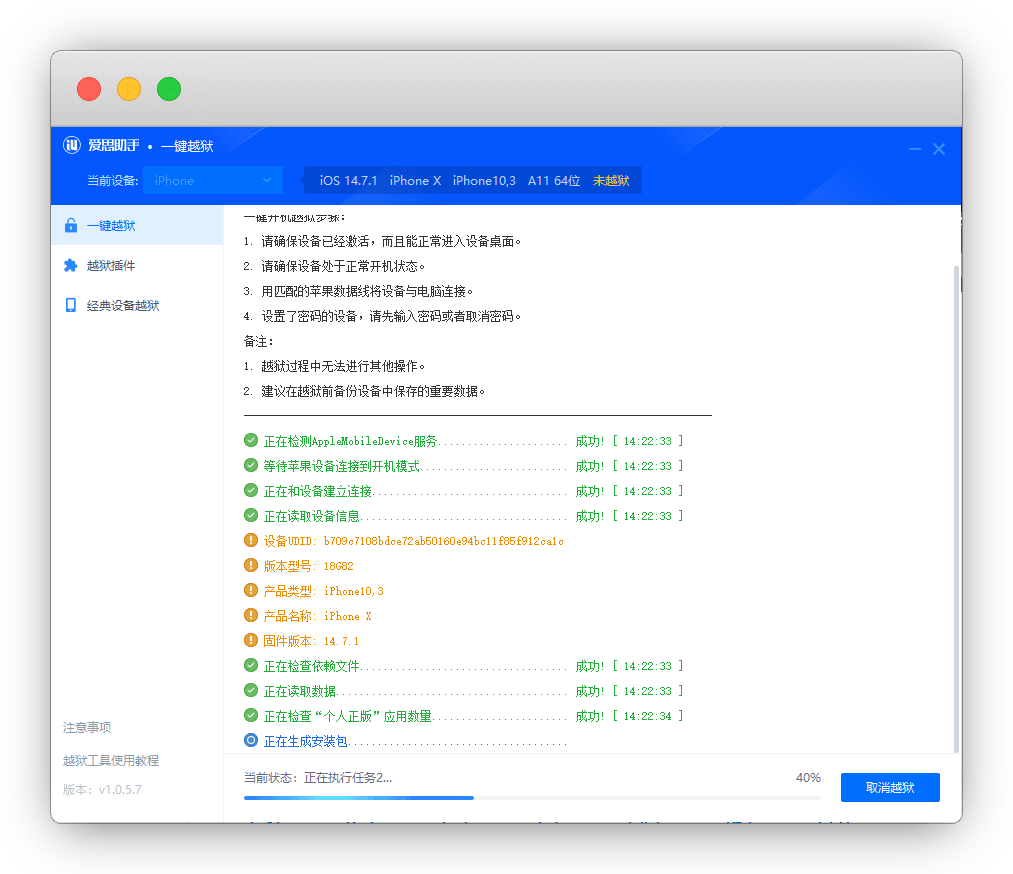Switch to the 越狱插件 sidebar tab

click(137, 265)
